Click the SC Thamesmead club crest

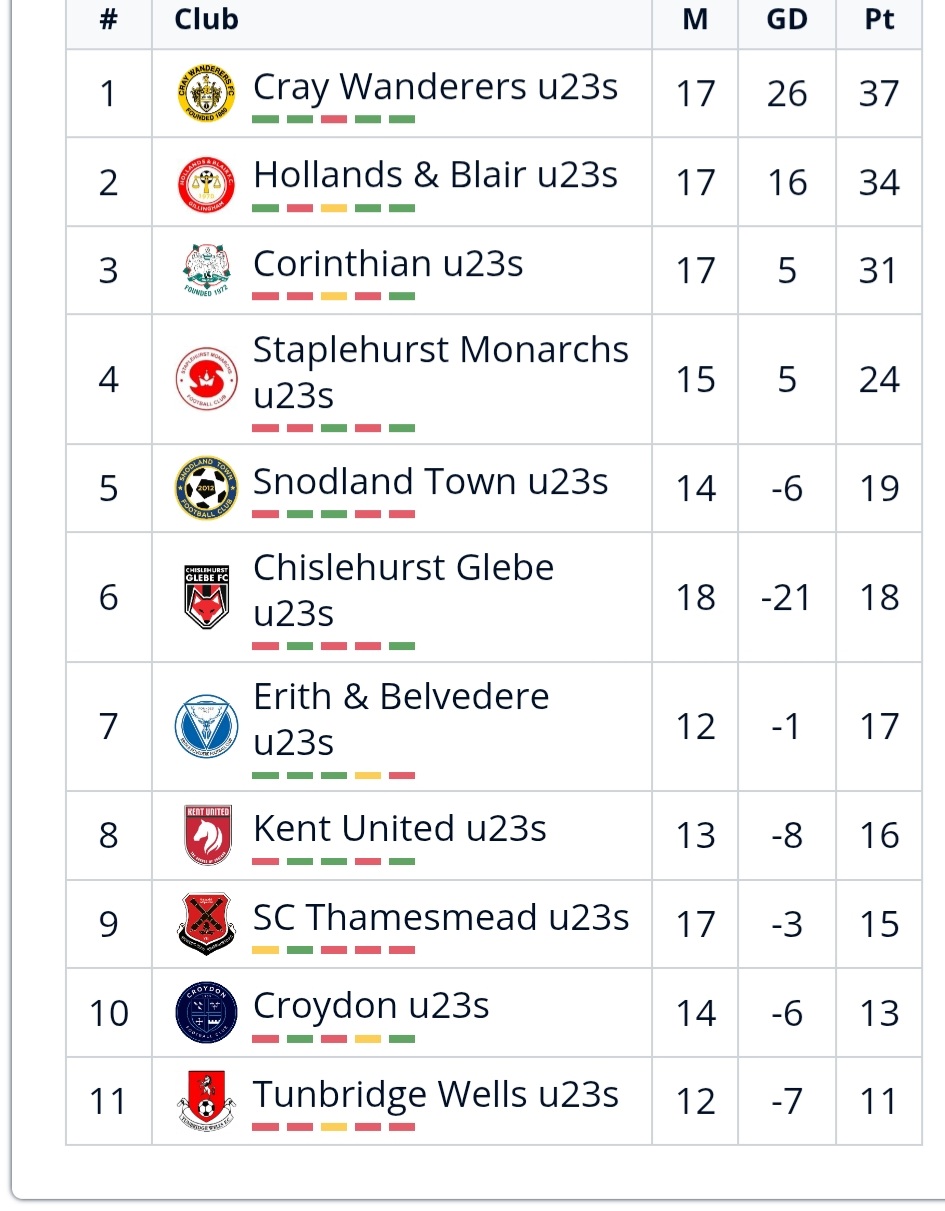click(206, 923)
